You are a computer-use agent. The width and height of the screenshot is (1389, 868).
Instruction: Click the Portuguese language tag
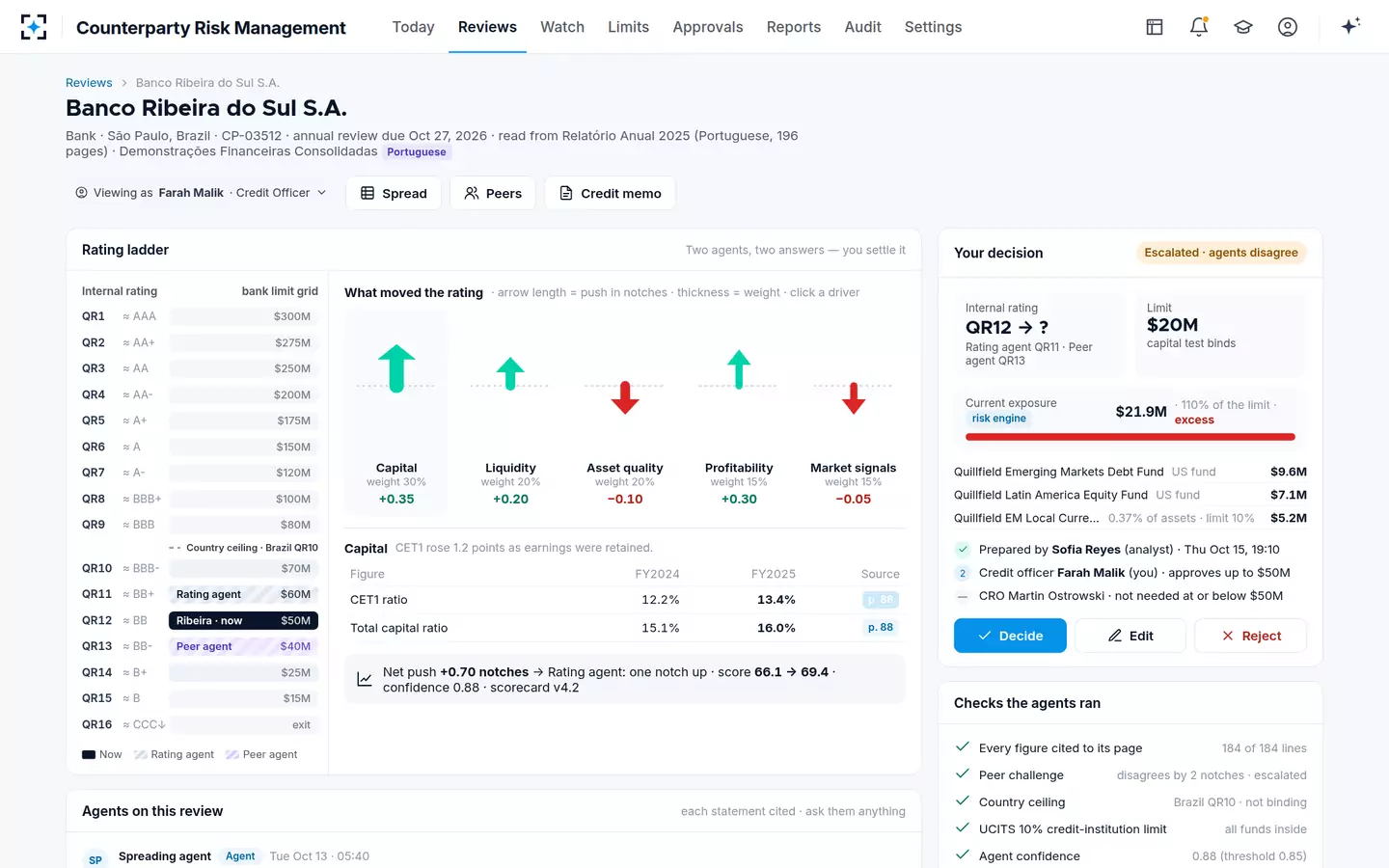417,152
